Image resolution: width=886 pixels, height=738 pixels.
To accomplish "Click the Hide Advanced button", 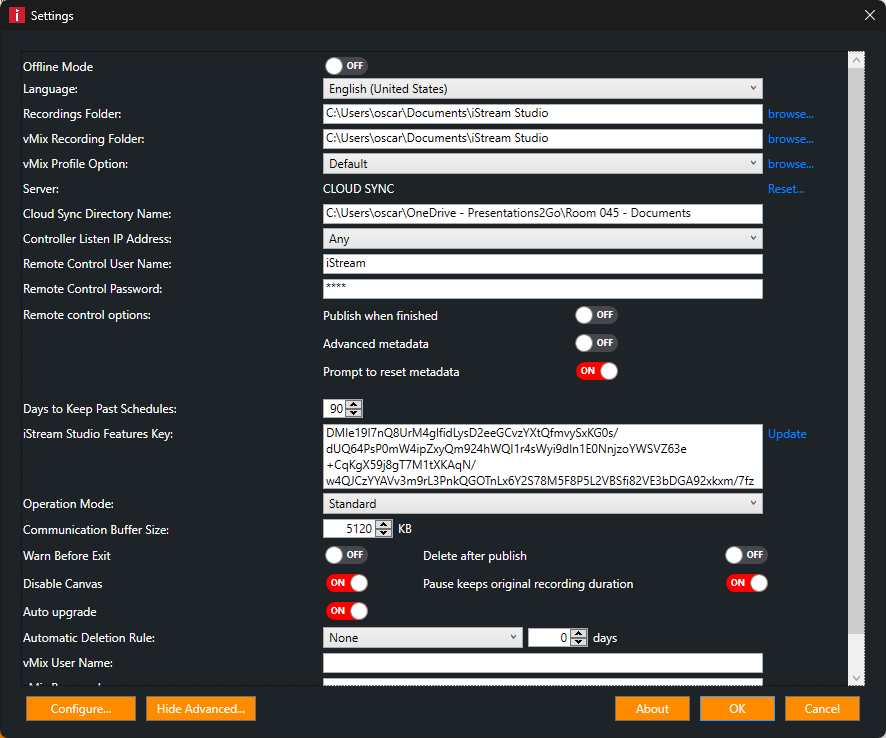I will pos(201,709).
